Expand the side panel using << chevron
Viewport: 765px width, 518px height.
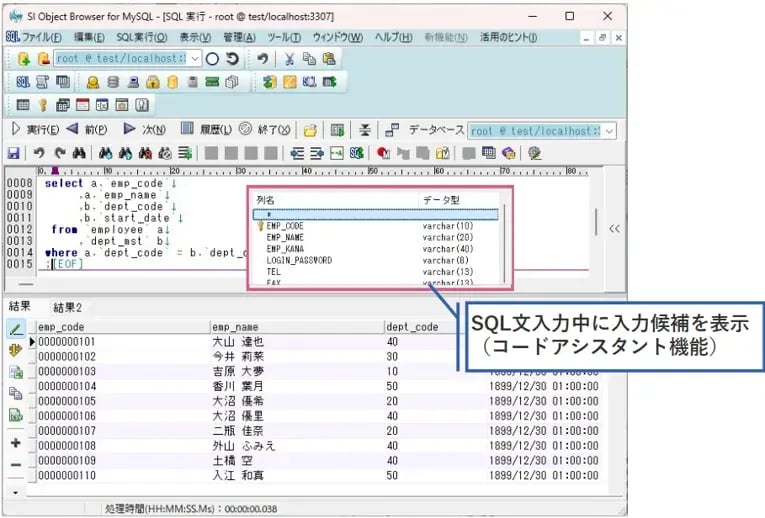614,228
